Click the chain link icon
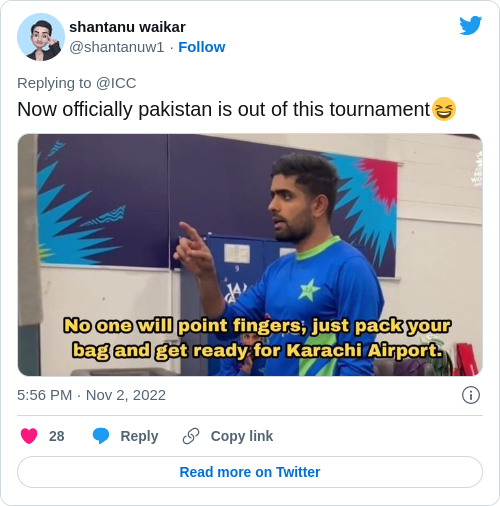This screenshot has height=506, width=500. click(x=191, y=436)
